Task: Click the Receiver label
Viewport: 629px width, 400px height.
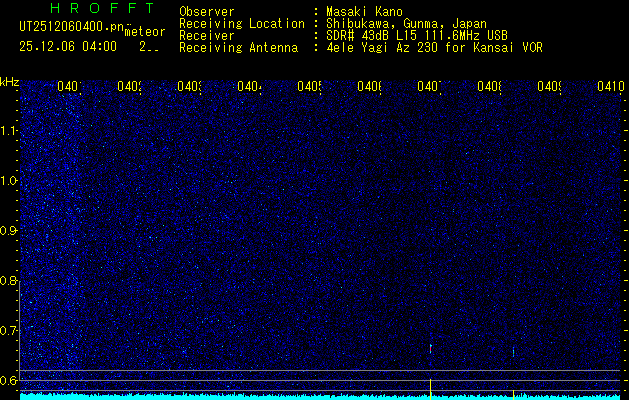Action: [x=207, y=36]
